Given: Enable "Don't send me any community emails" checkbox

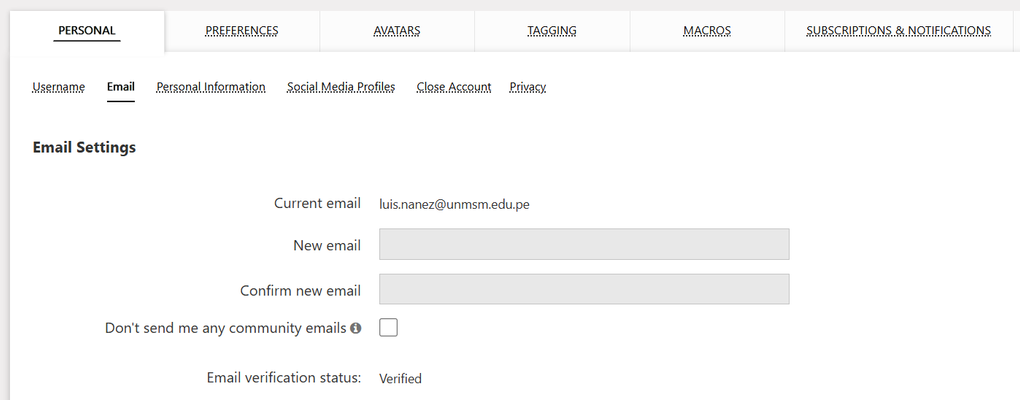Looking at the screenshot, I should [x=388, y=327].
